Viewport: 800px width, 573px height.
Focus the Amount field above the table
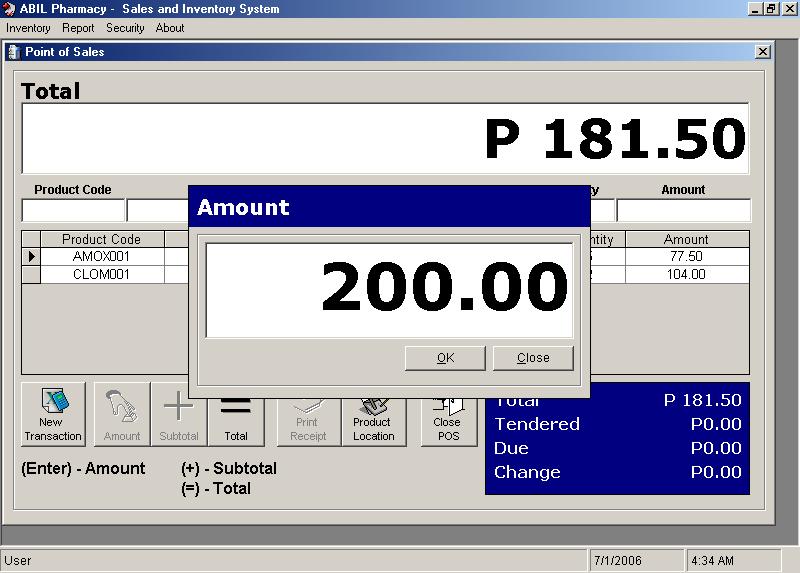[x=683, y=211]
